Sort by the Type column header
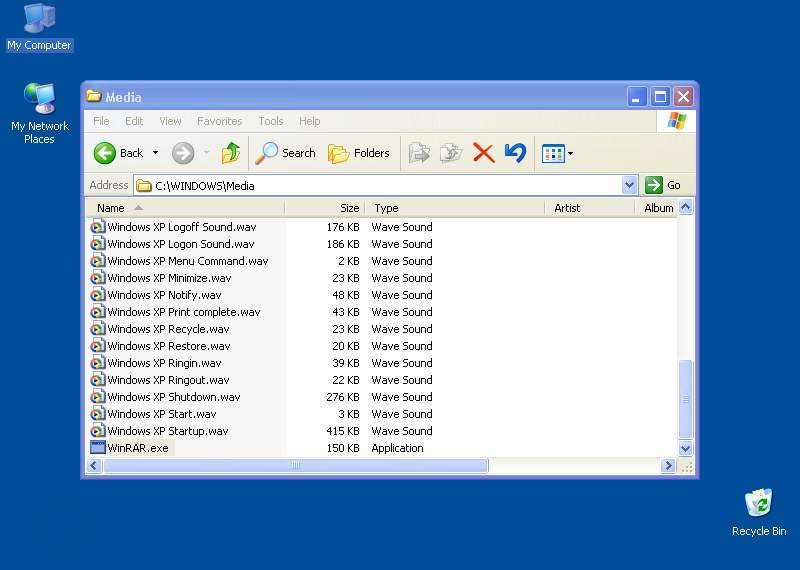800x570 pixels. (455, 208)
